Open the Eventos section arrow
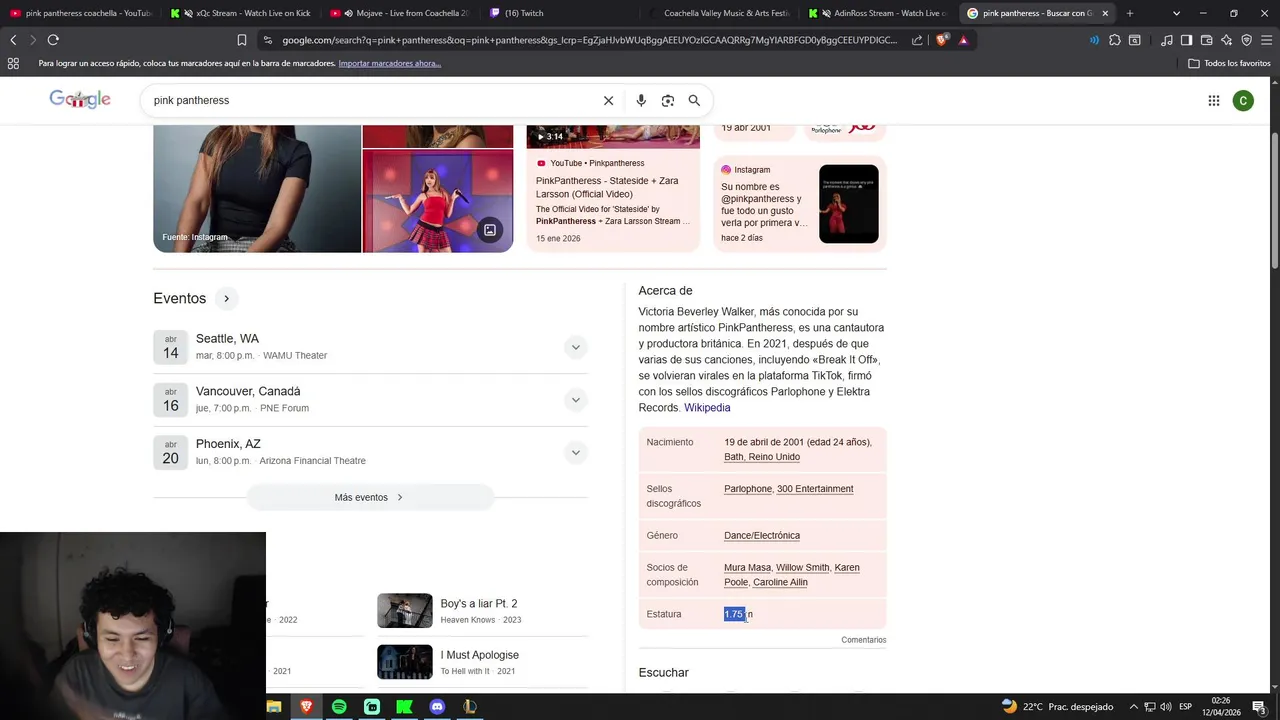This screenshot has height=720, width=1280. (227, 298)
